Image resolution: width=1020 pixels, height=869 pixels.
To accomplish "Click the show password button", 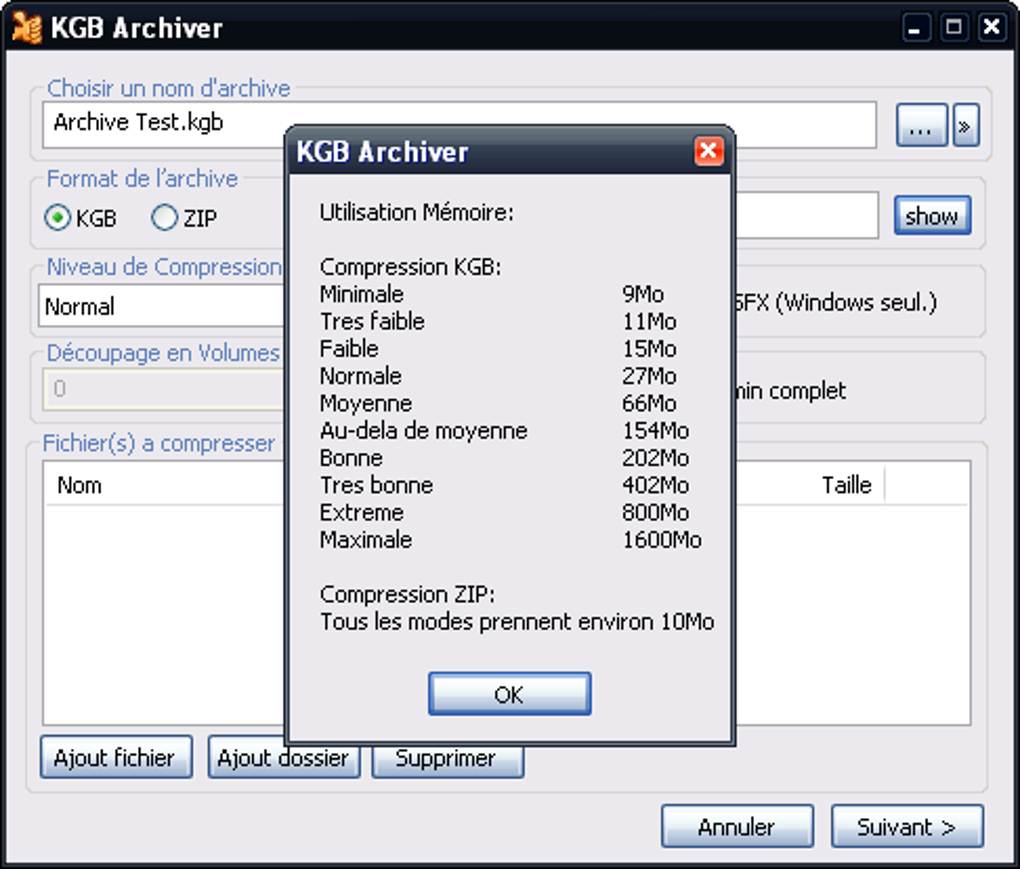I will (932, 215).
